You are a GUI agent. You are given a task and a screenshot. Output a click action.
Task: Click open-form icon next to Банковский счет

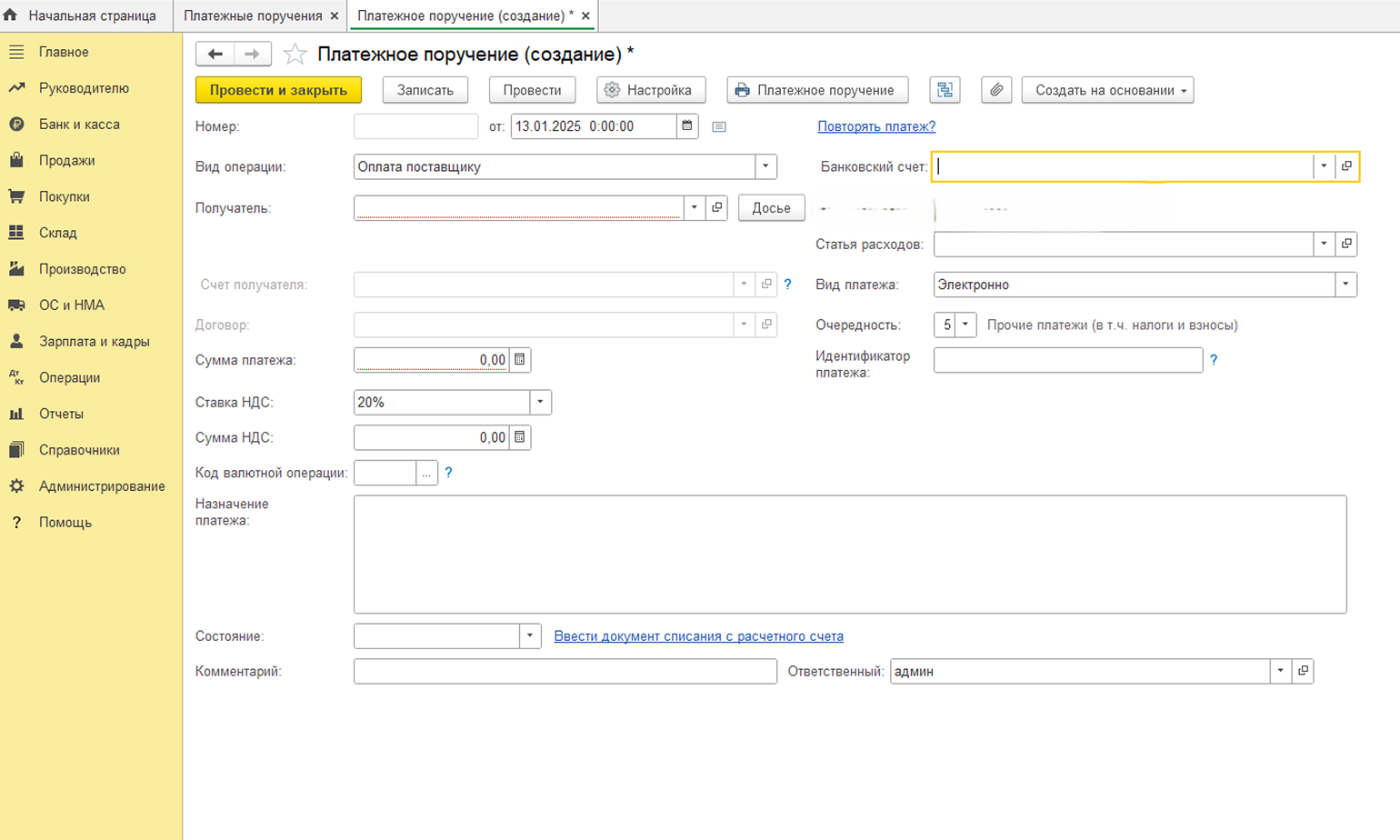point(1346,166)
